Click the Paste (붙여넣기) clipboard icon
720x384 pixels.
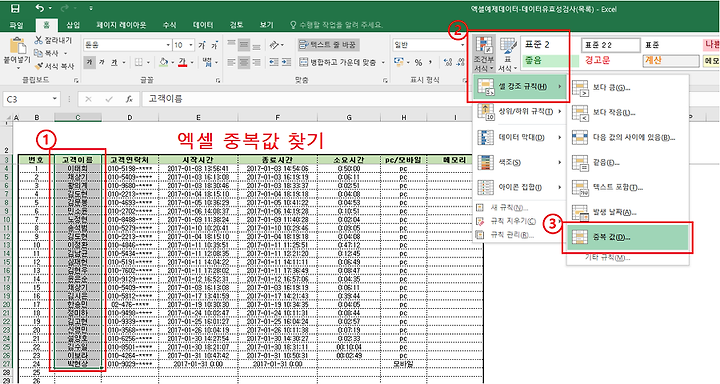coord(17,46)
